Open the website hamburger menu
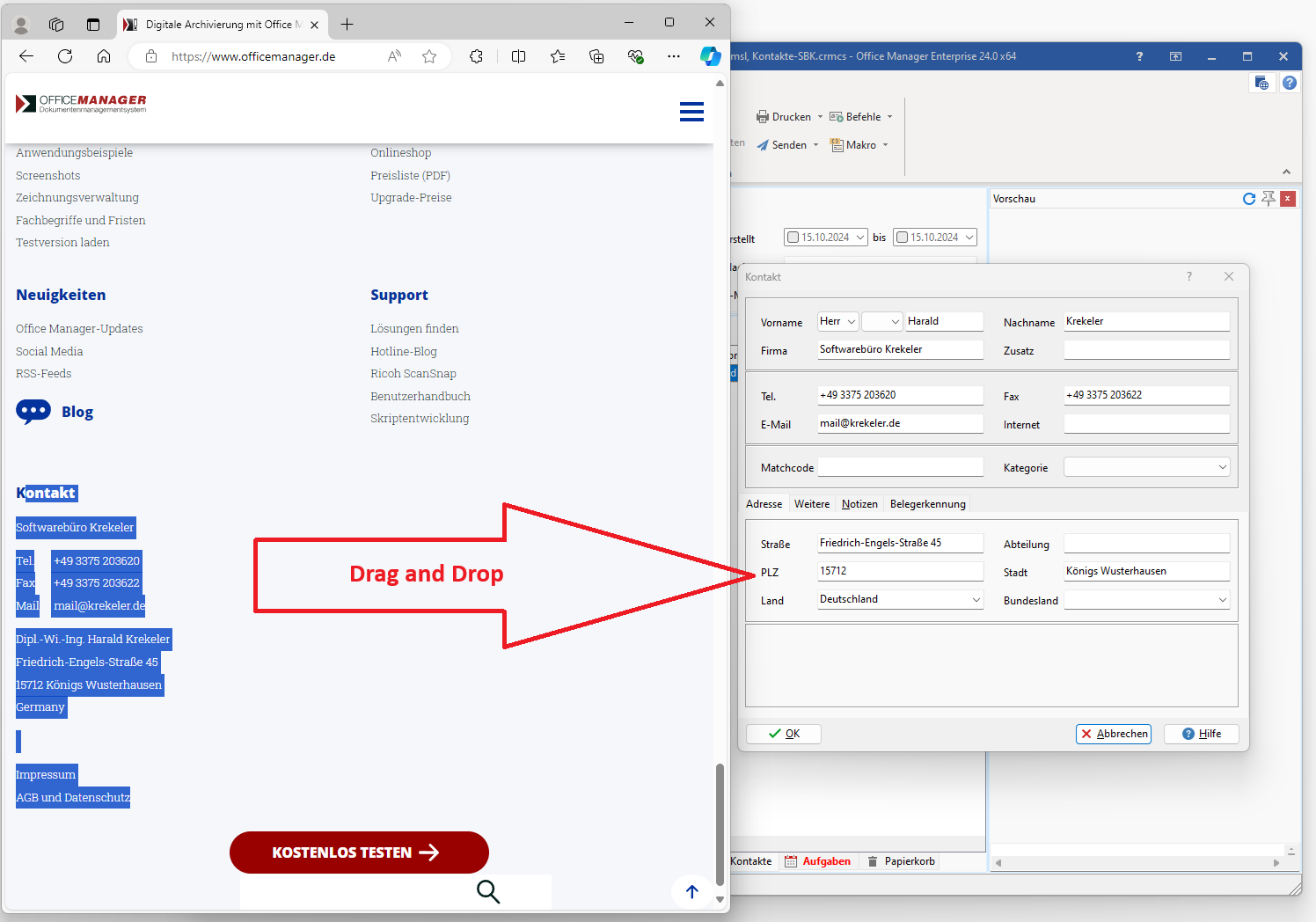Viewport: 1316px width, 922px height. click(x=691, y=112)
